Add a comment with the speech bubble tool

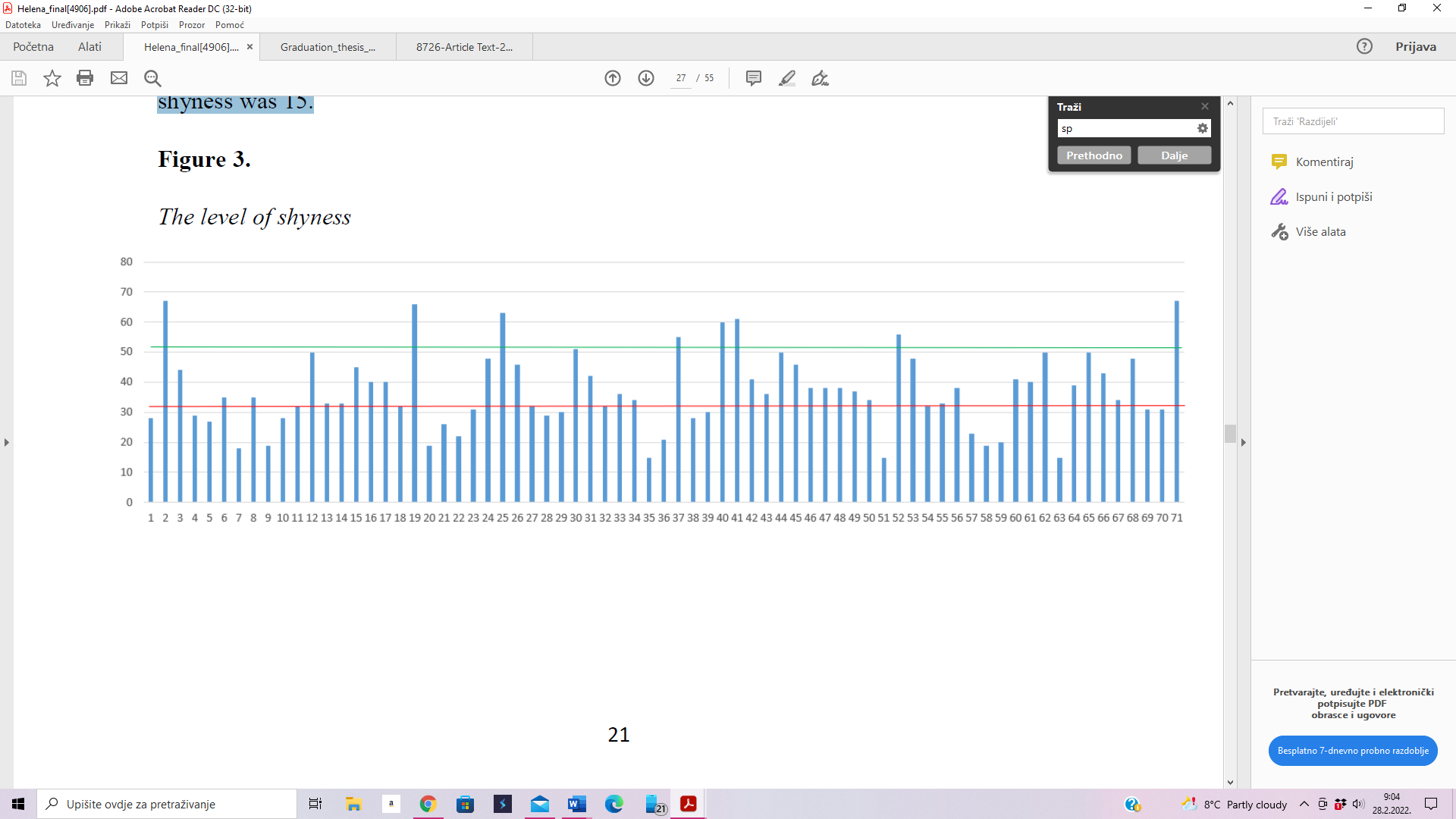754,78
